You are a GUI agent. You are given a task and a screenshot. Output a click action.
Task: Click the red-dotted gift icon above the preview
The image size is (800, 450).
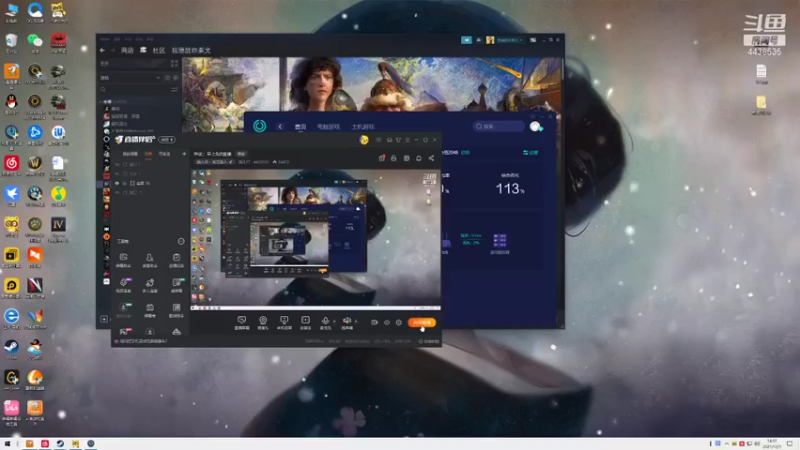[x=381, y=158]
